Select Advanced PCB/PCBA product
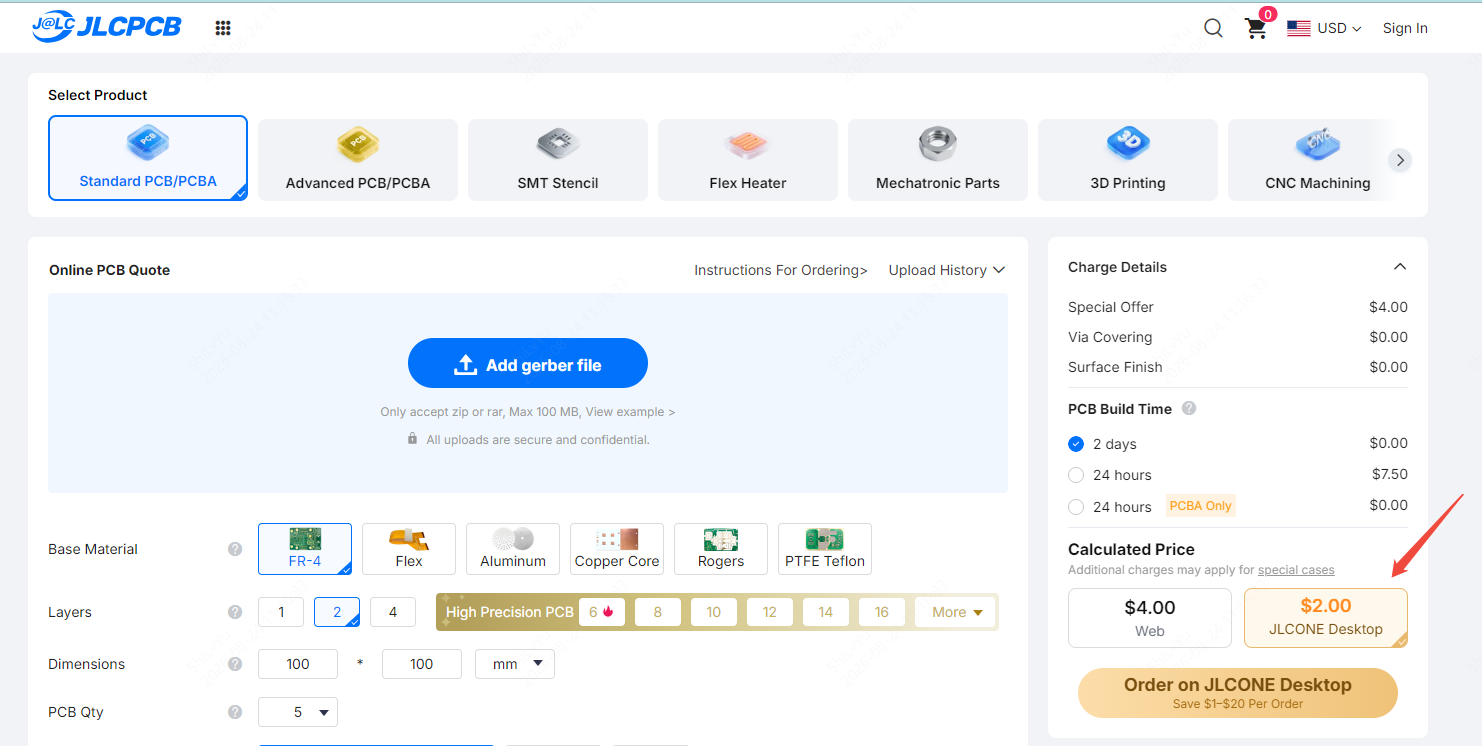This screenshot has width=1482, height=746. pyautogui.click(x=358, y=160)
